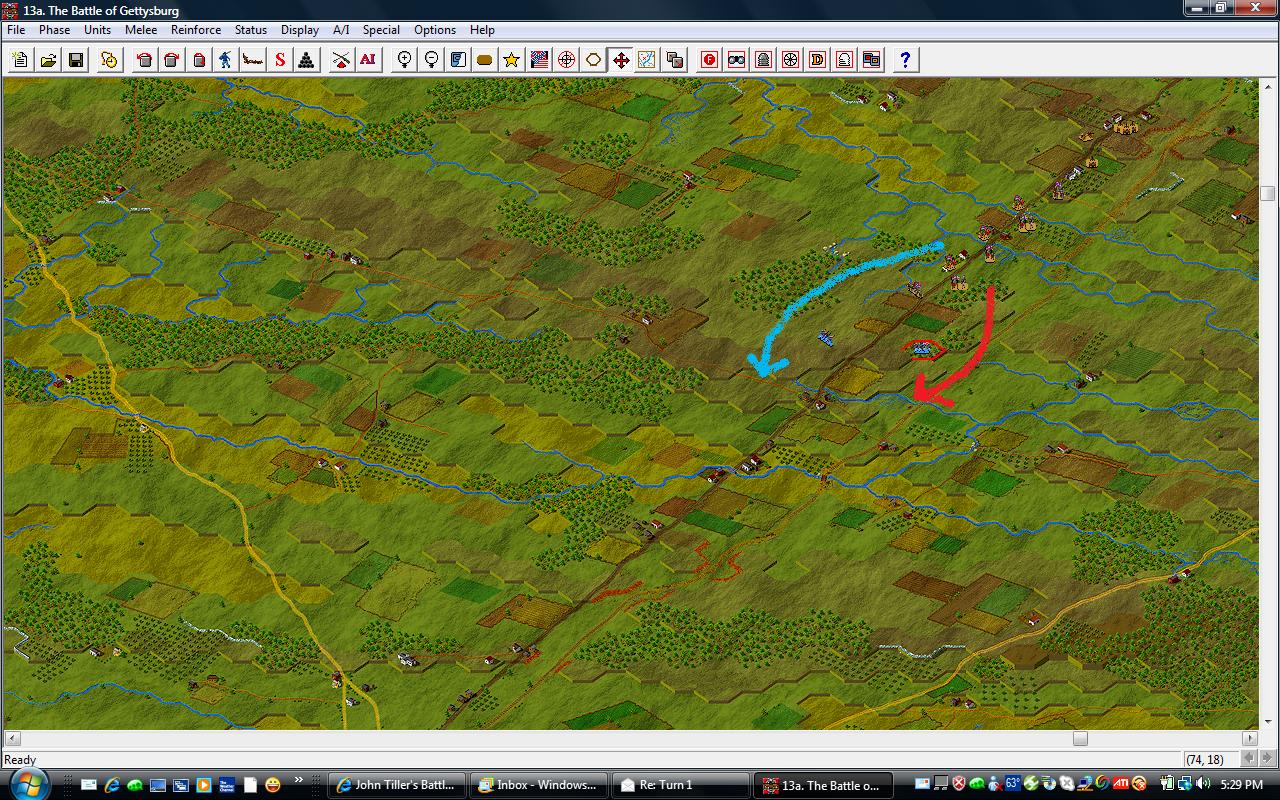Open a saved battle file

point(48,60)
